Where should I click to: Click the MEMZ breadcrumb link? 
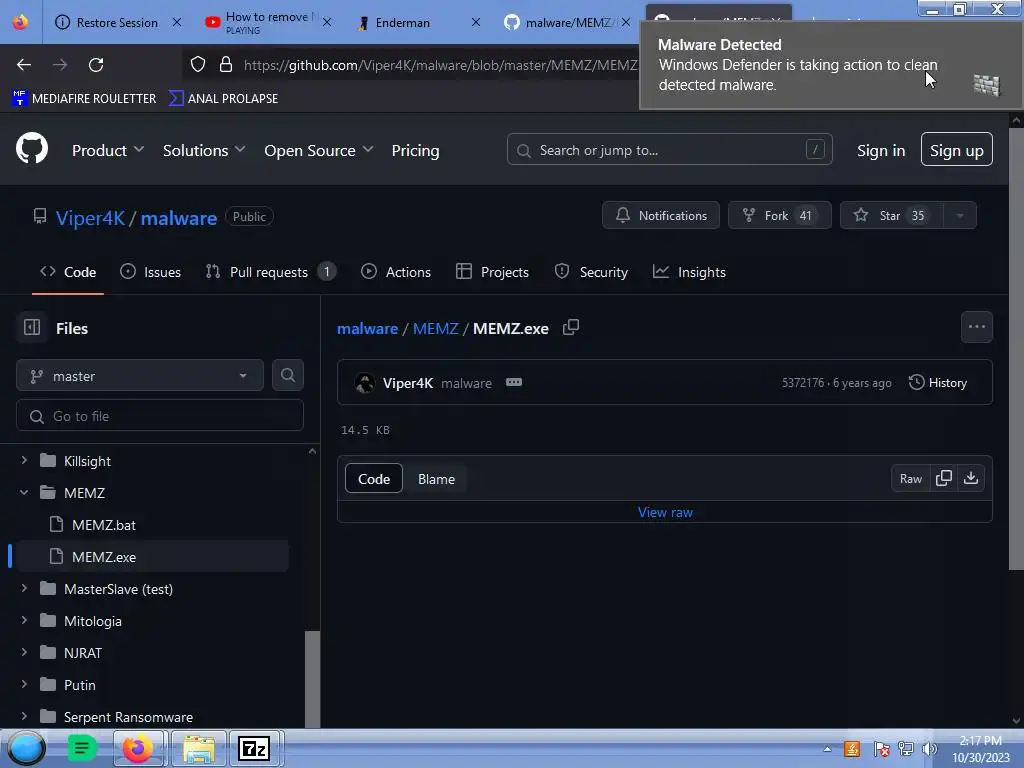tap(436, 328)
